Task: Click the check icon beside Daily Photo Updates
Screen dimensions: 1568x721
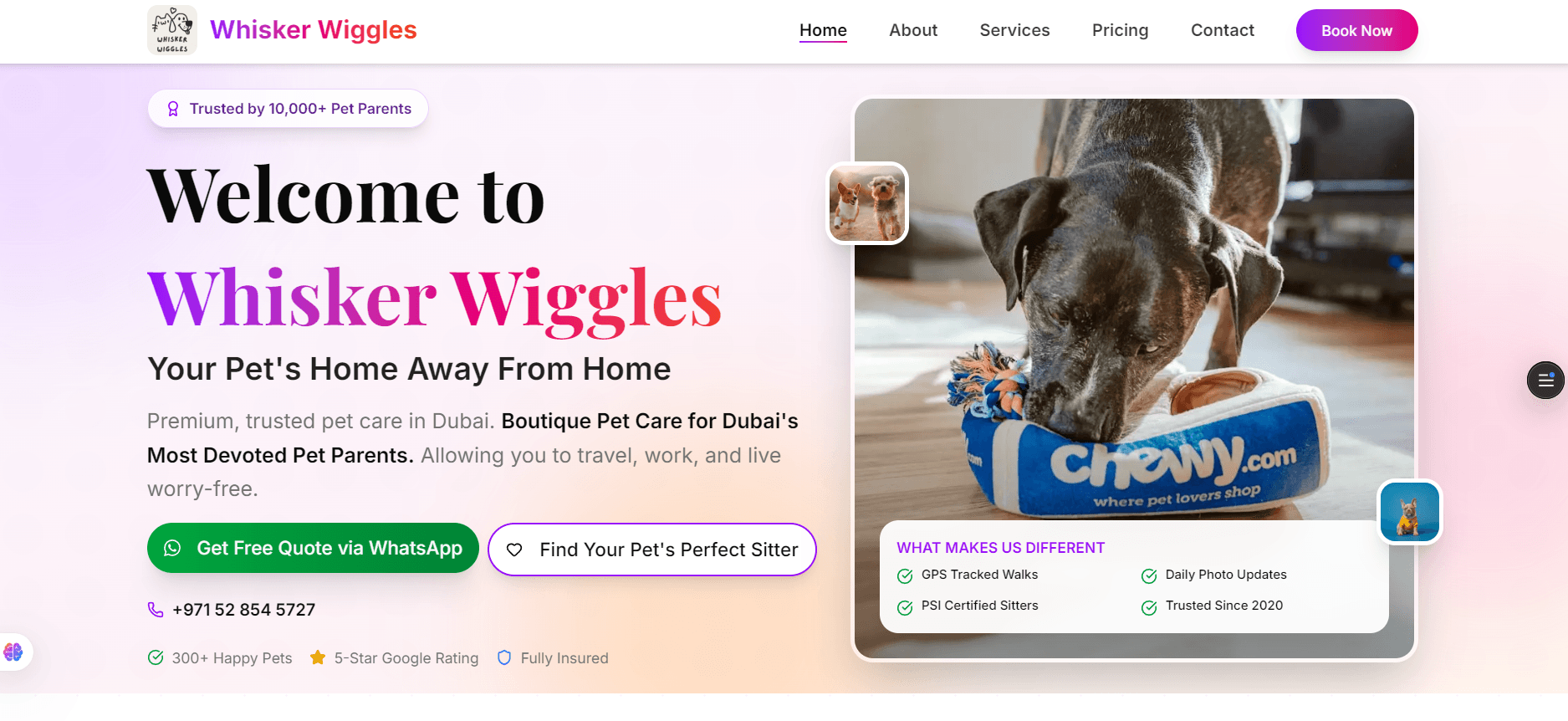Action: (1149, 575)
